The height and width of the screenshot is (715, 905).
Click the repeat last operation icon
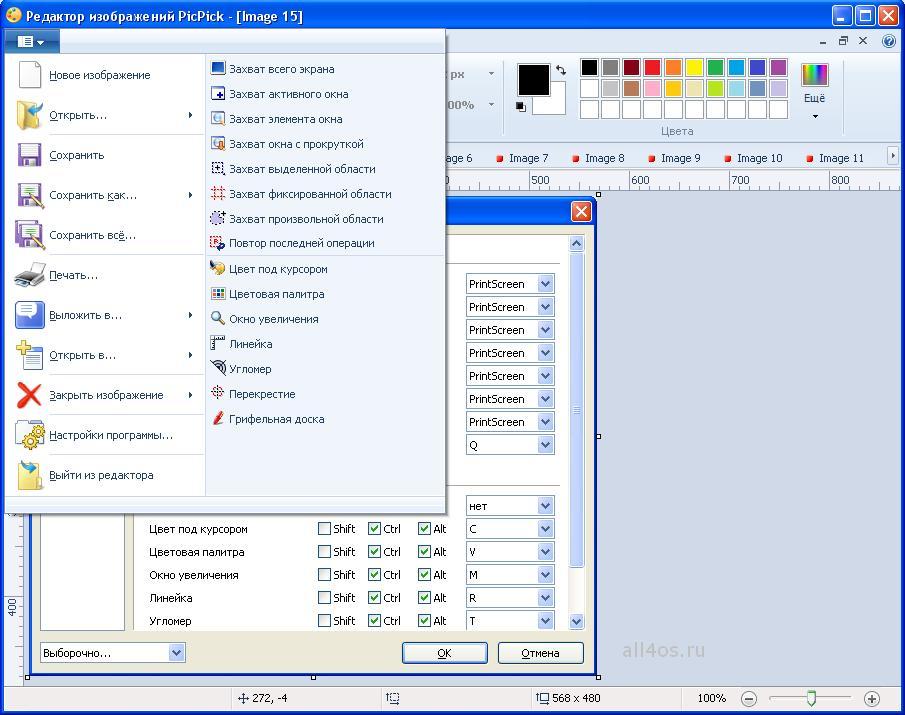pos(218,243)
